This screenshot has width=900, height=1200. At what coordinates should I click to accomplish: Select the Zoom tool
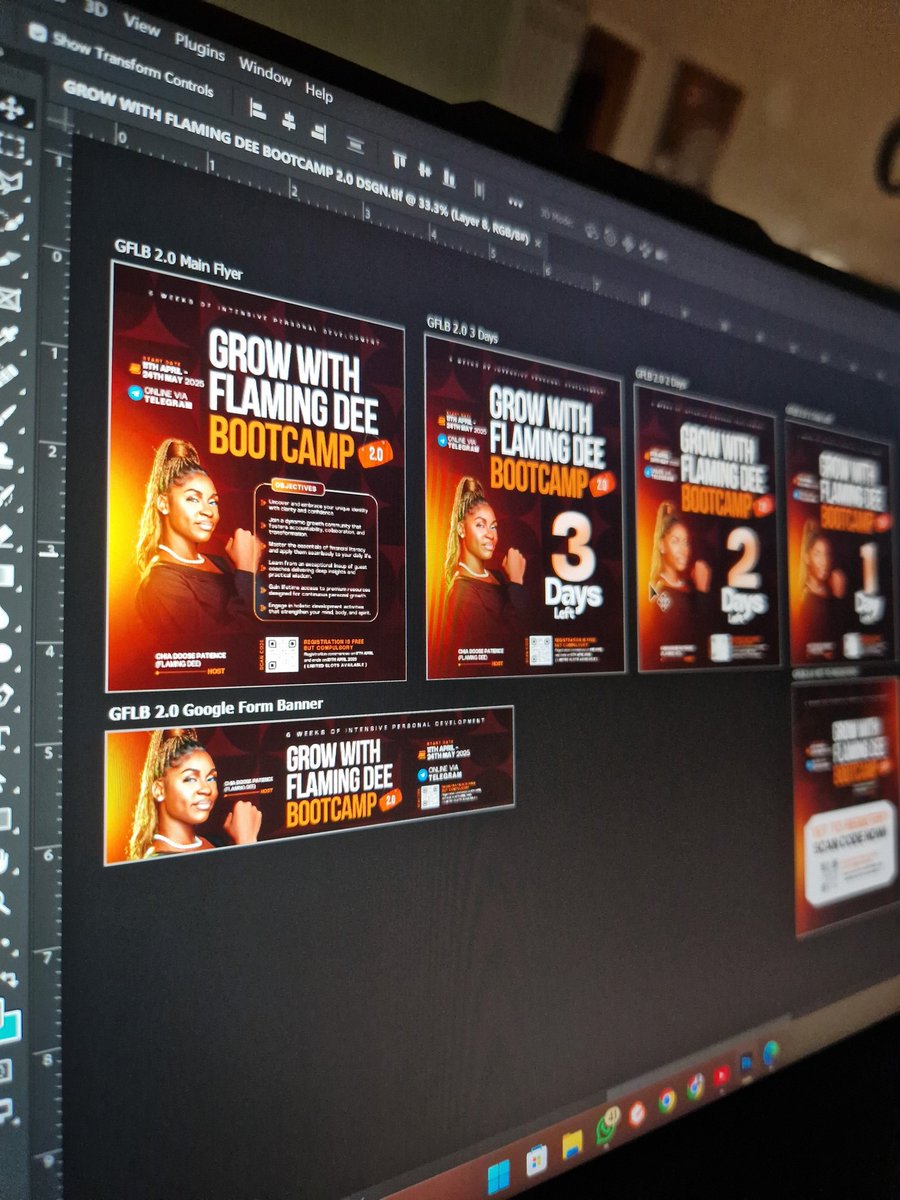pyautogui.click(x=4, y=902)
